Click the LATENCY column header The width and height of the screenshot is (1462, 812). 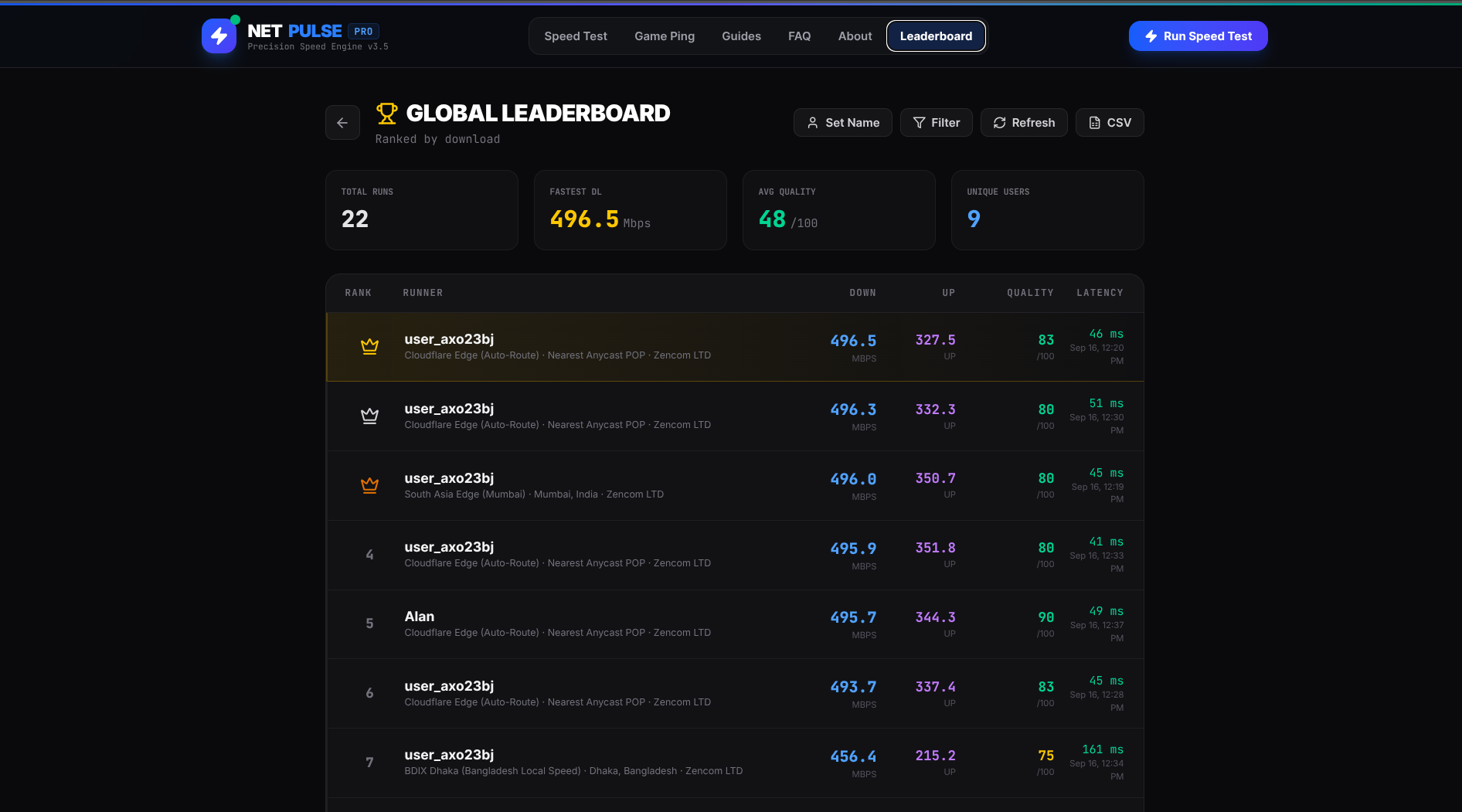click(1100, 293)
